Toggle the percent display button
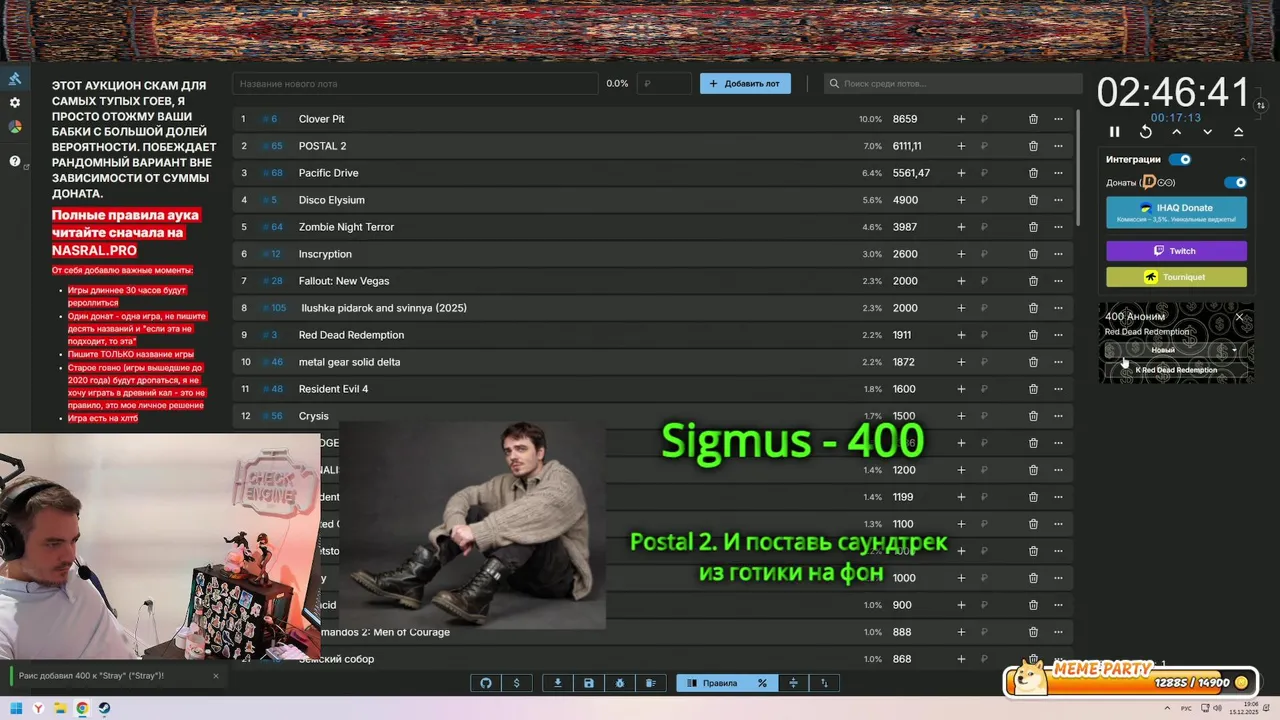1280x720 pixels. [762, 683]
